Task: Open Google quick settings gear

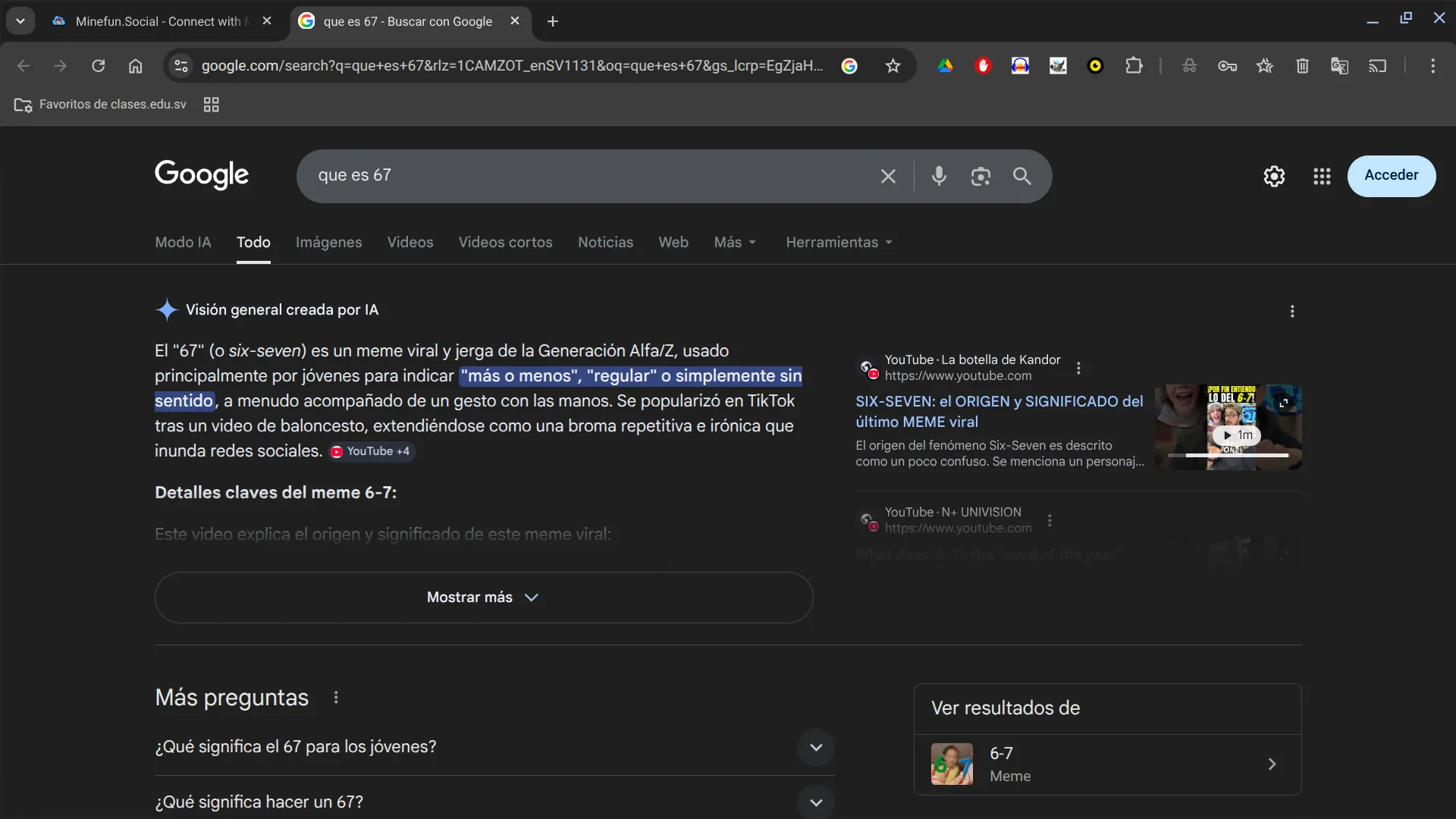Action: click(1274, 176)
